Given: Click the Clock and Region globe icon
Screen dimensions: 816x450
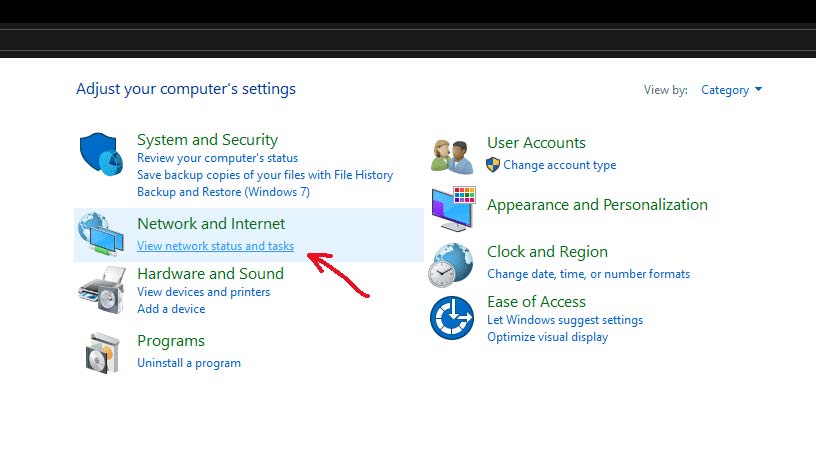Looking at the screenshot, I should (x=451, y=265).
